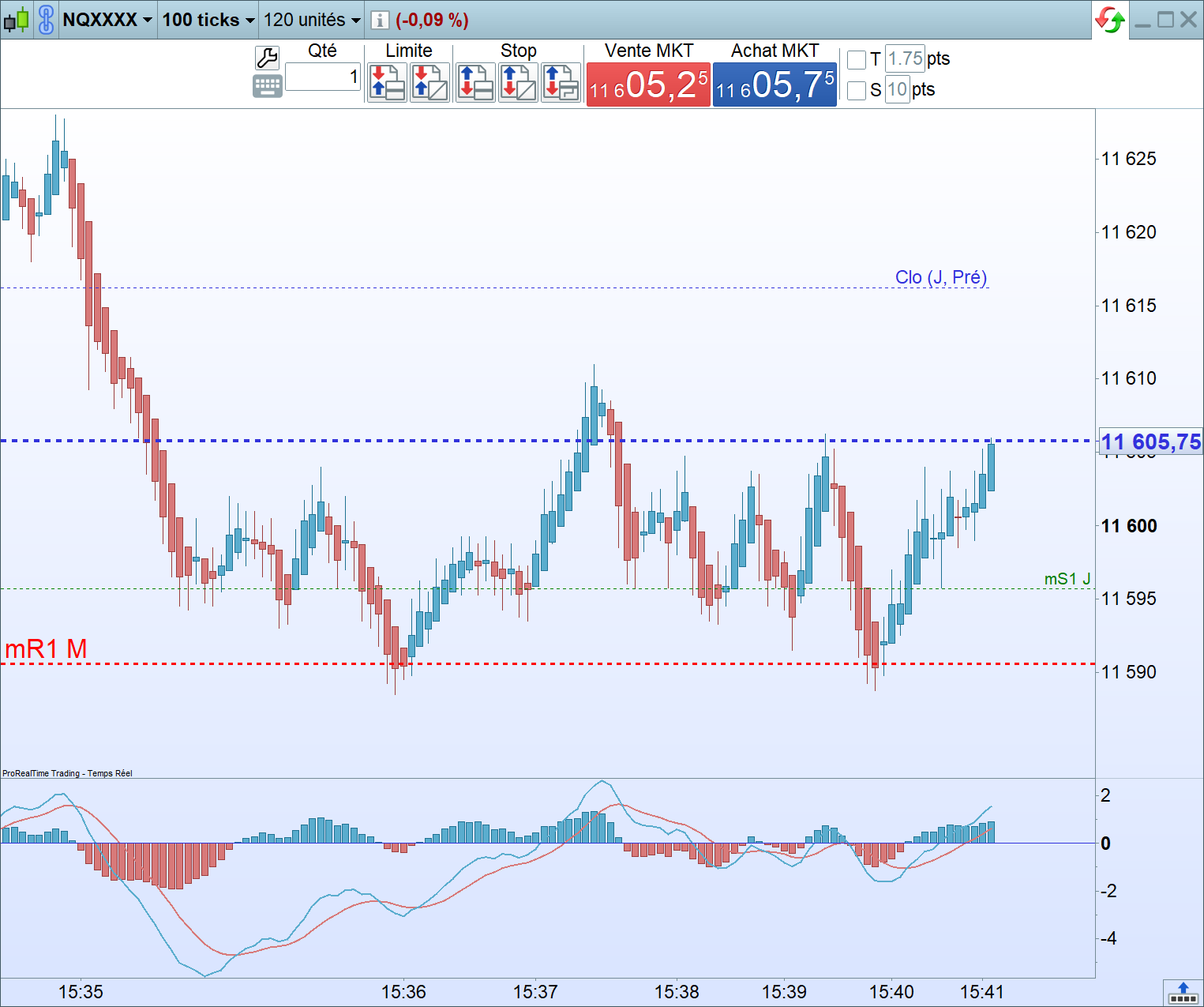Enable the S stop checkbox

coord(857,90)
